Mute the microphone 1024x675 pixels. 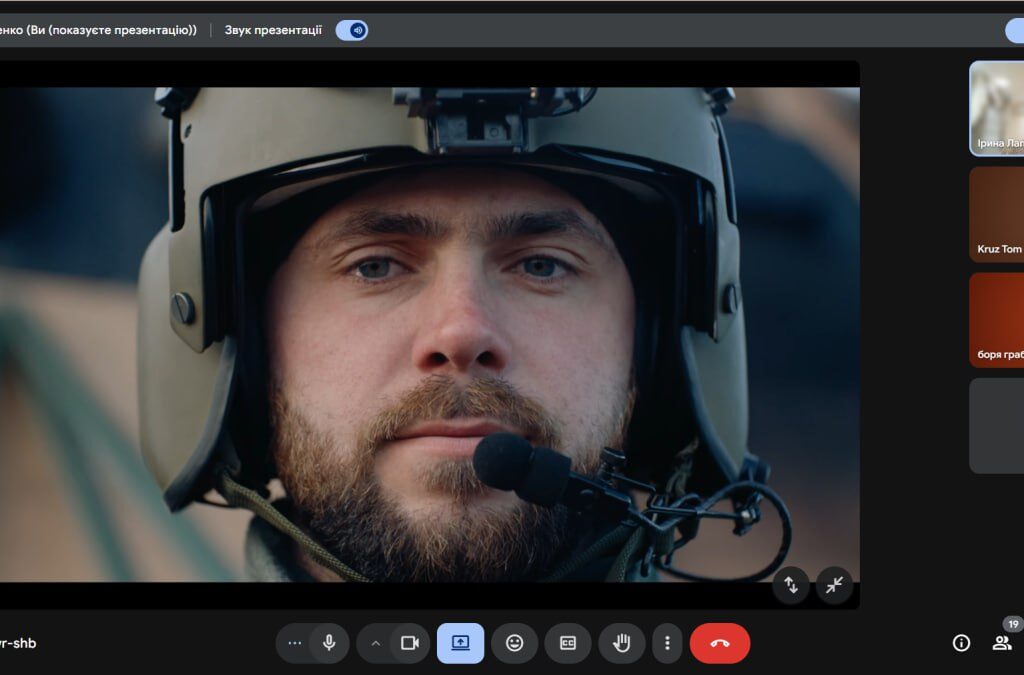pos(329,643)
